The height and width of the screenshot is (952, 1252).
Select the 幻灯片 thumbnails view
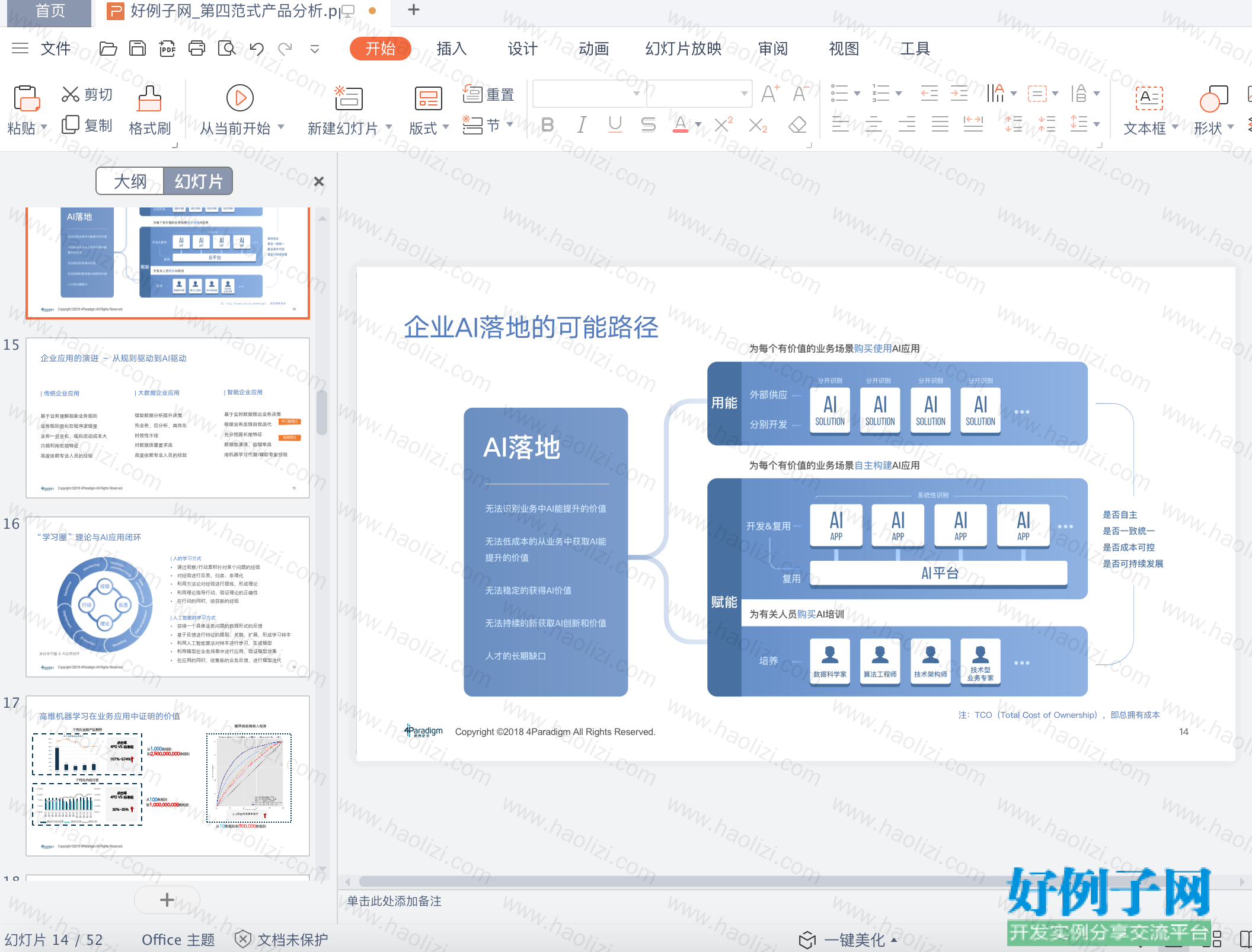198,181
